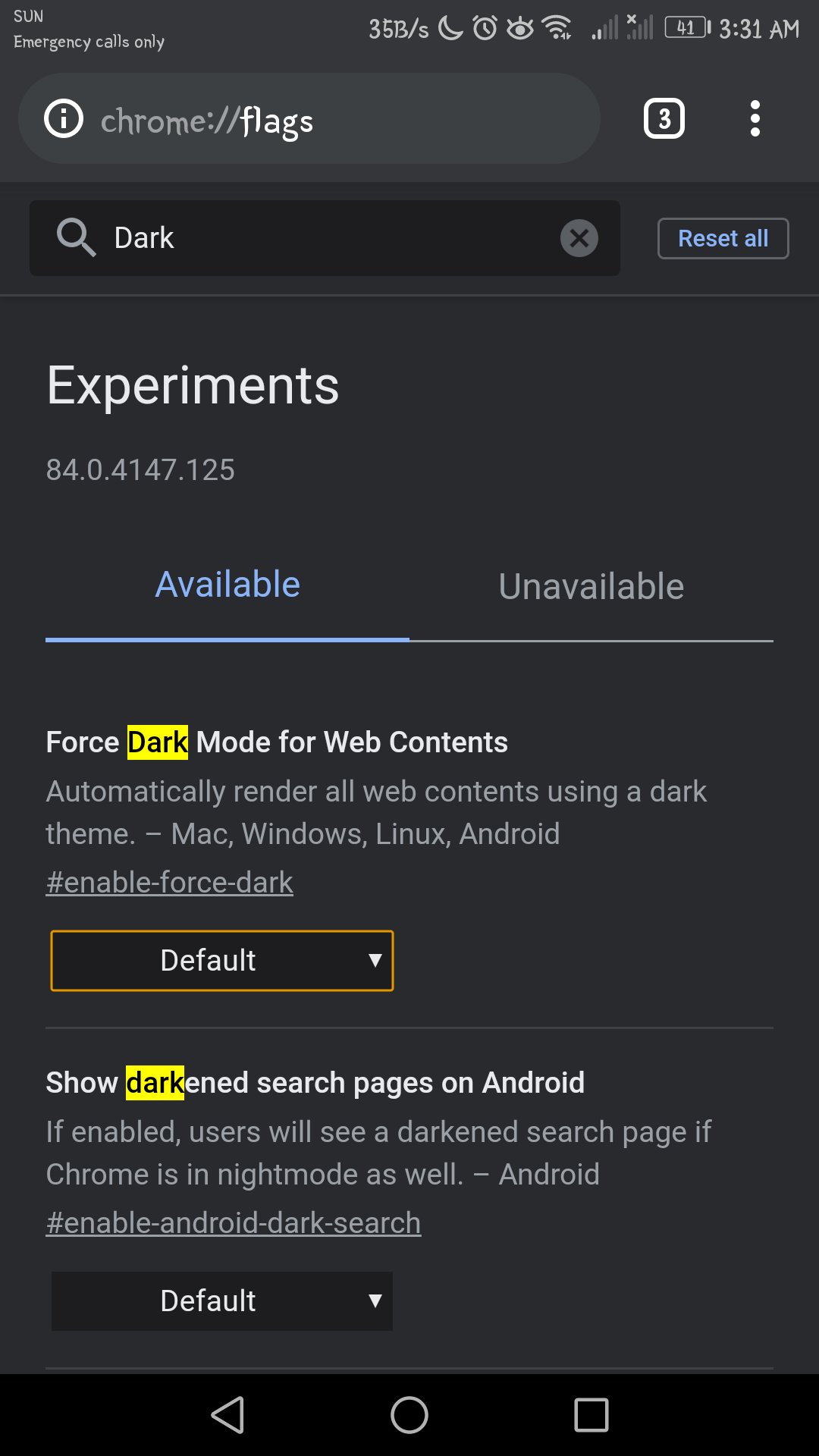Open the tab switcher showing 3 tabs
This screenshot has height=1456, width=819.
click(664, 119)
